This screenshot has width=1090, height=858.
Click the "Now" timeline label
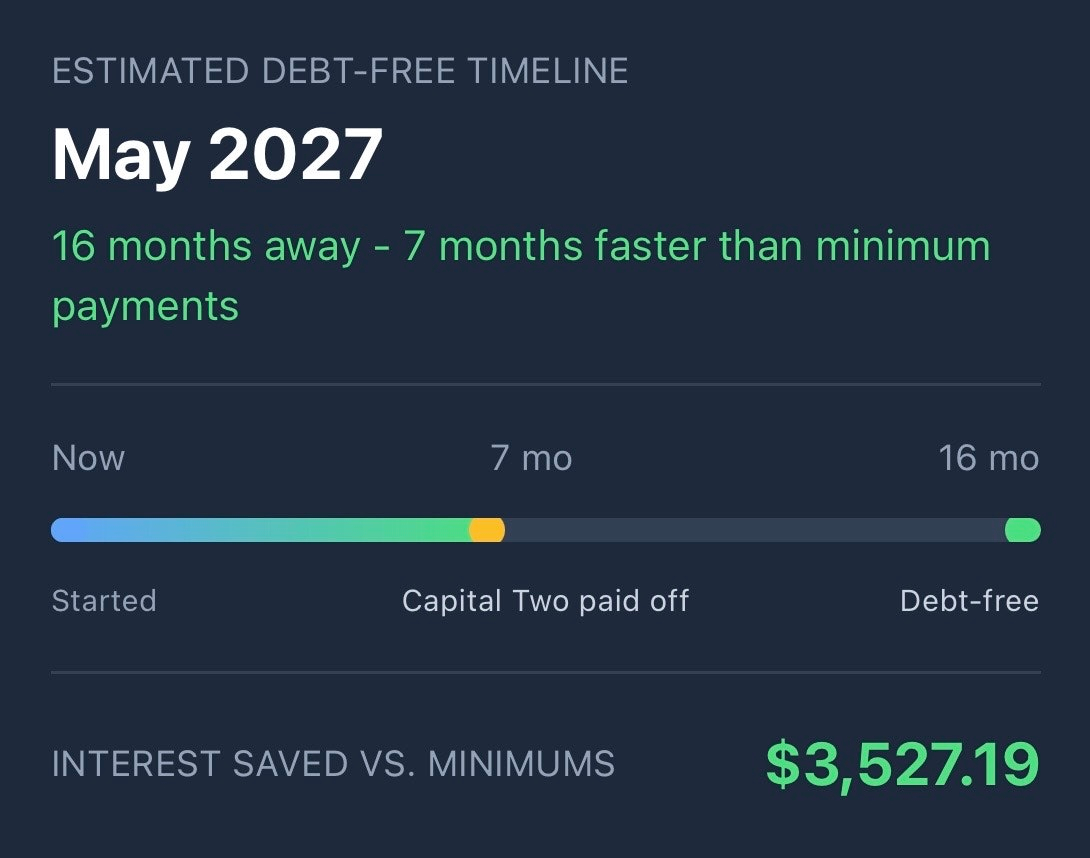88,458
